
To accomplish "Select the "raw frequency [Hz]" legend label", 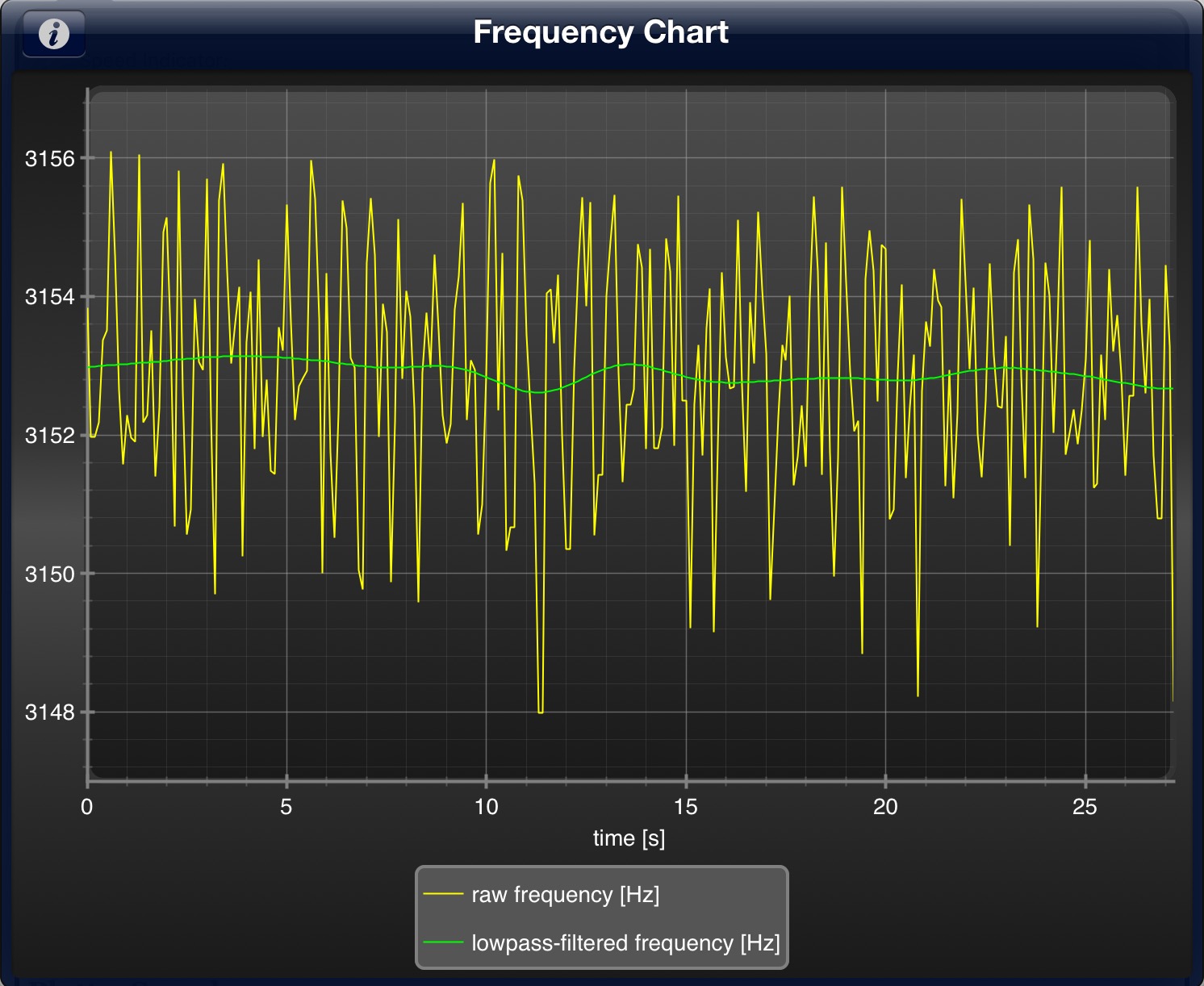I will pos(565,895).
